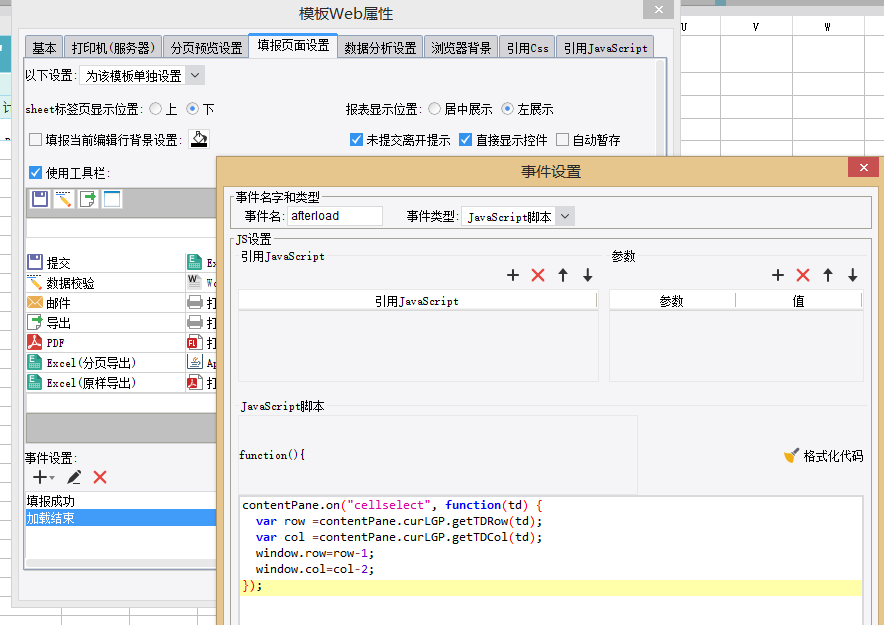Switch to the 浏览器背景 tab
884x625 pixels.
[x=461, y=48]
